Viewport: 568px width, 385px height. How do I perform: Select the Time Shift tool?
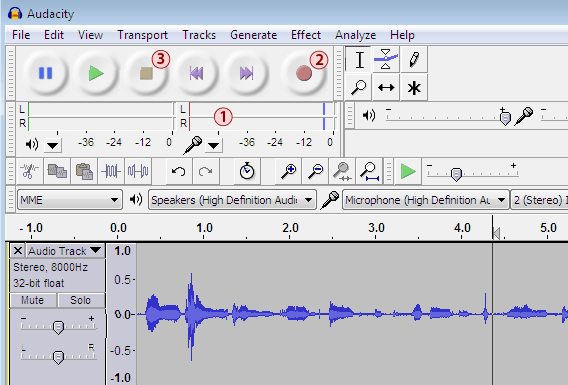(x=386, y=87)
